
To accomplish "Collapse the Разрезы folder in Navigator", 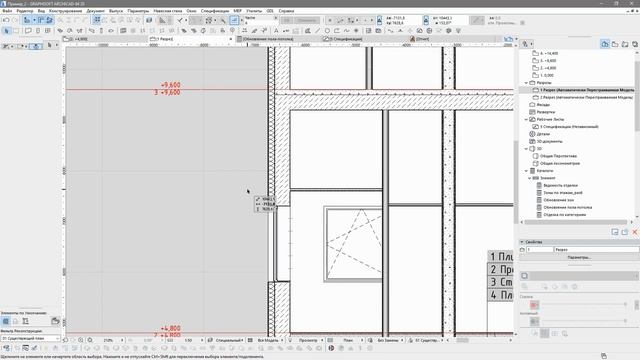I will pyautogui.click(x=526, y=83).
